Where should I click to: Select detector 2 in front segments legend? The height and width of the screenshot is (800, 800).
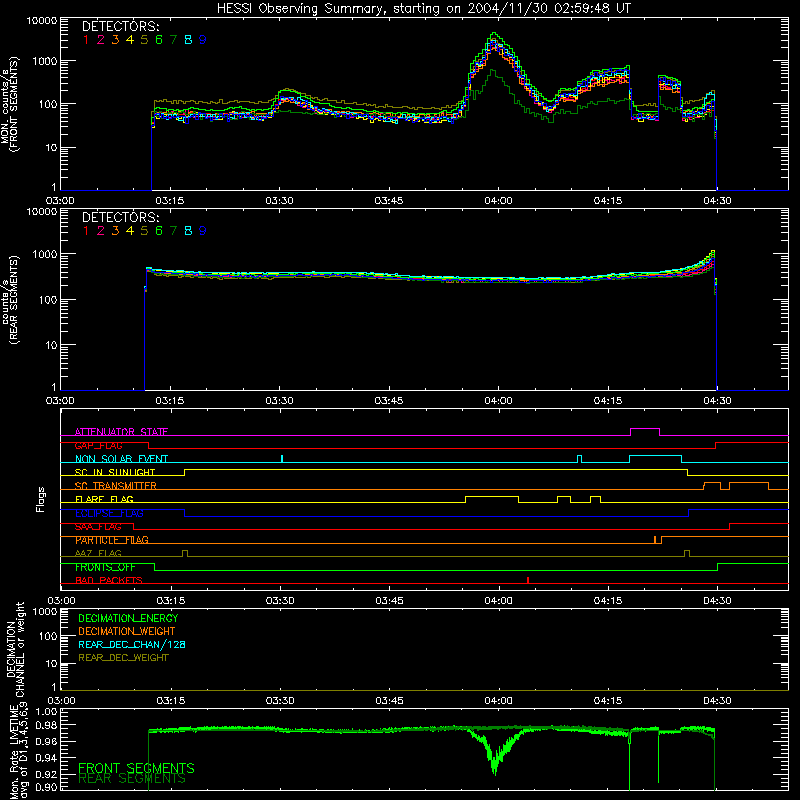(x=101, y=40)
